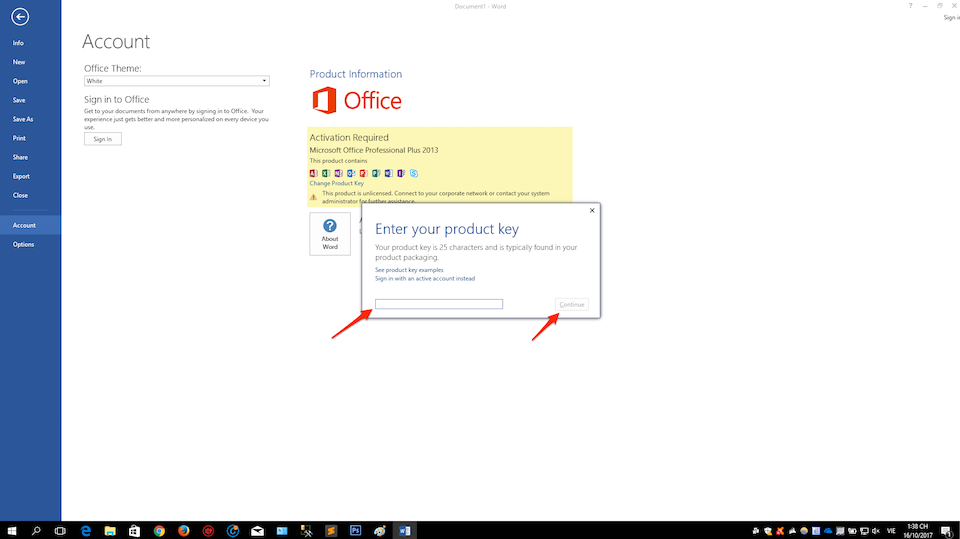This screenshot has height=539, width=960.
Task: Open the Share page
Action: pos(20,157)
